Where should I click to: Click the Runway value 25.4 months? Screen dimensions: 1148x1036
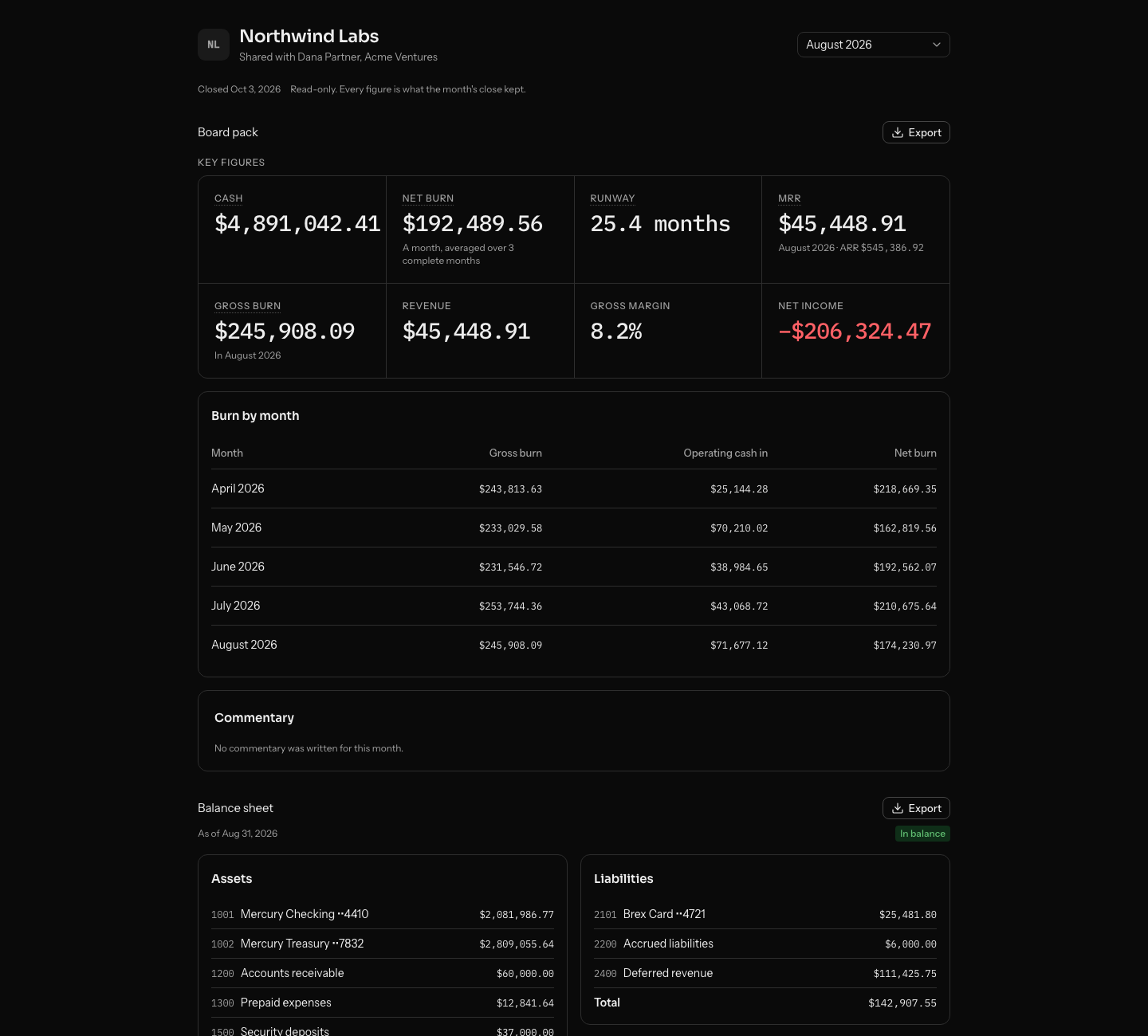(660, 224)
